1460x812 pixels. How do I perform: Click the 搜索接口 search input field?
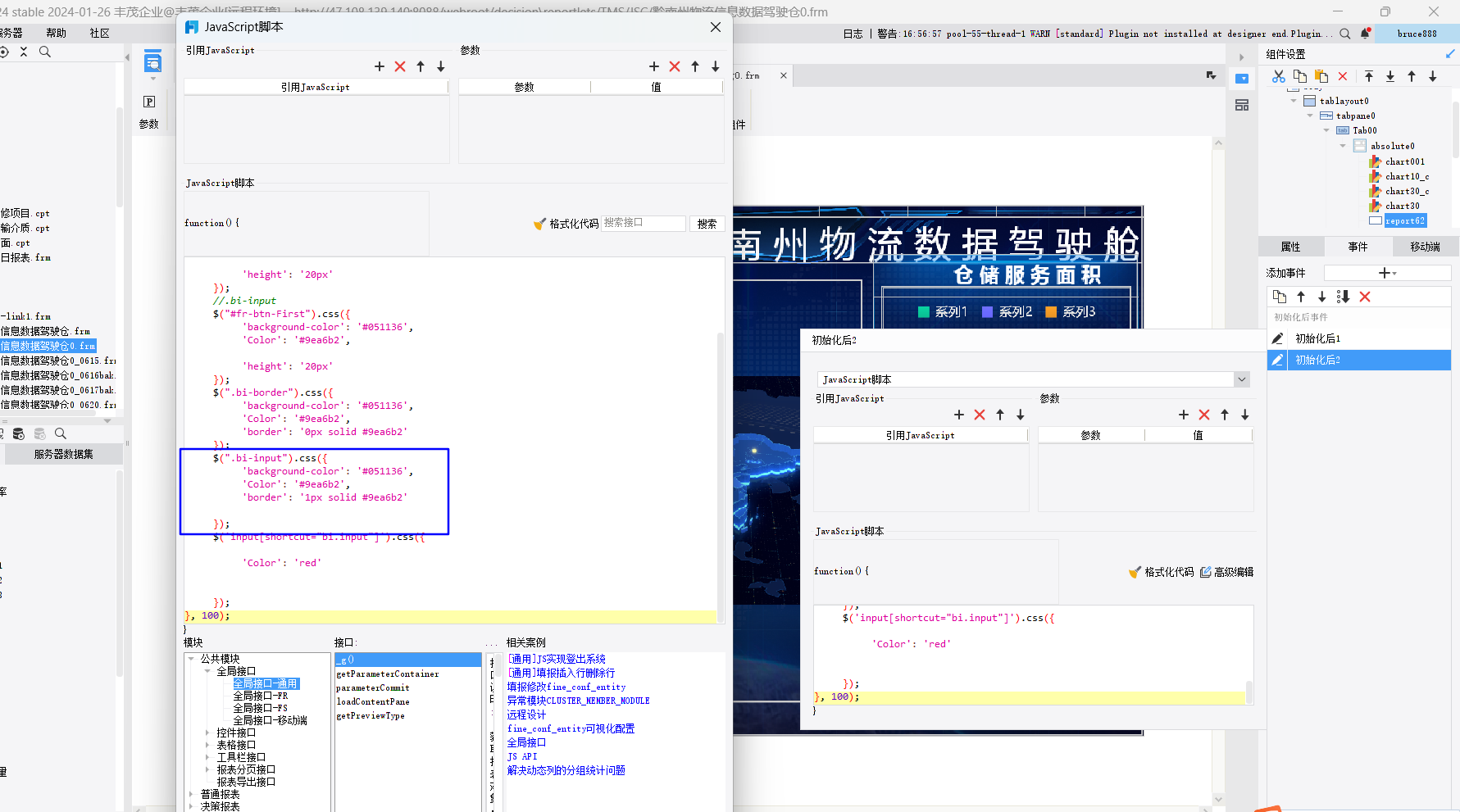[x=644, y=223]
